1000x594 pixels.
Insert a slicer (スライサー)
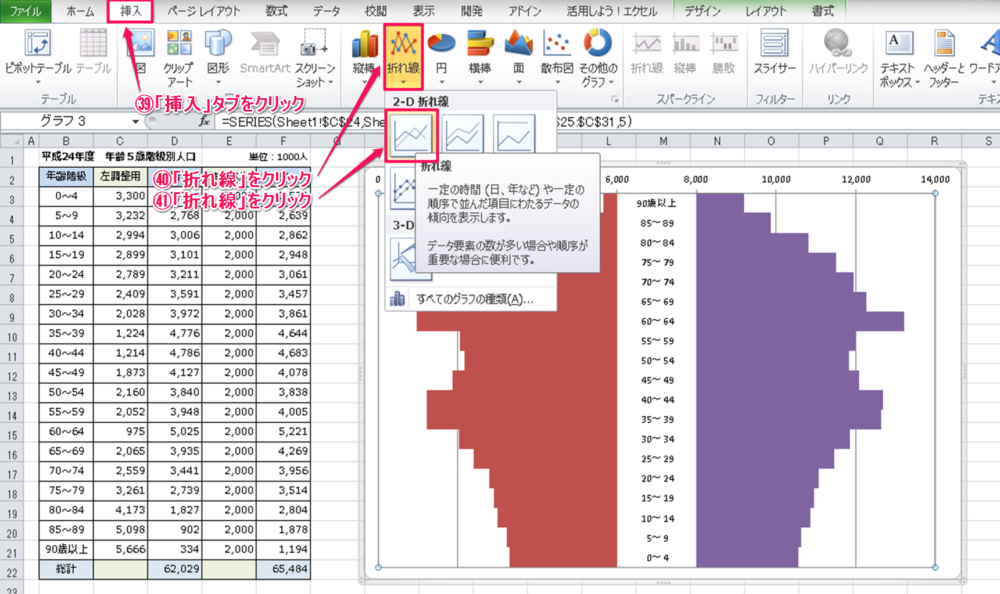[x=775, y=53]
